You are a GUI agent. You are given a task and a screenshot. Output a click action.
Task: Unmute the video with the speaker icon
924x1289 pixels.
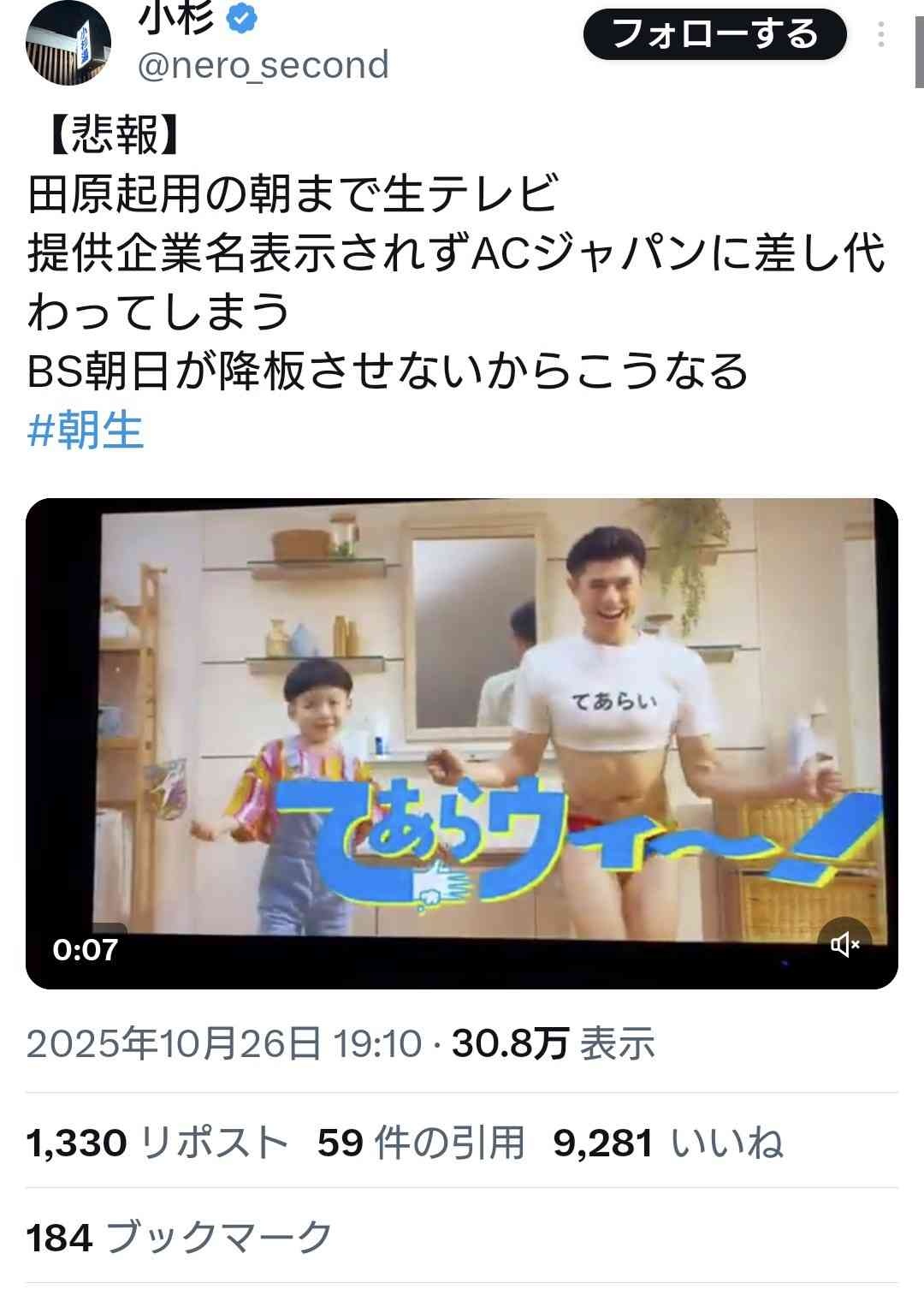844,944
